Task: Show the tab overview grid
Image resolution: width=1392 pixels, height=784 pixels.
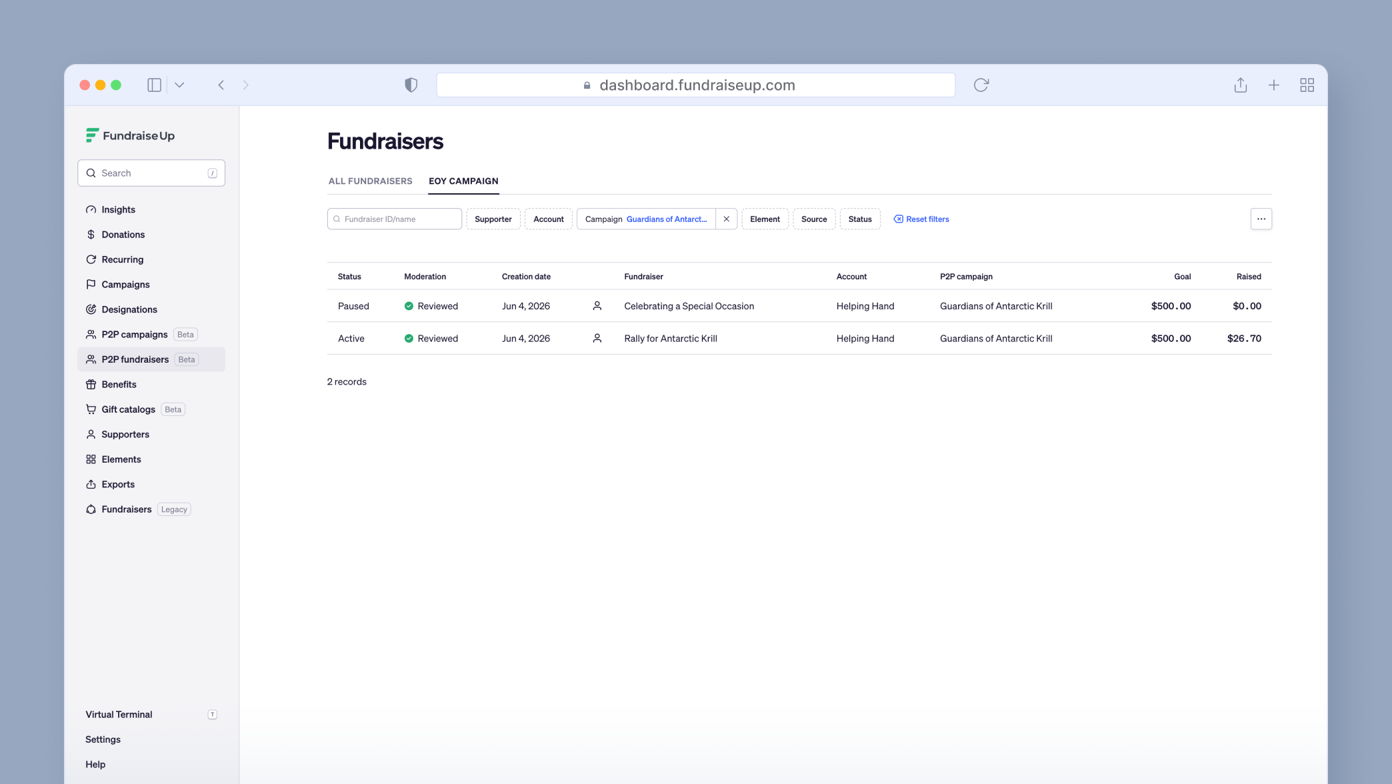Action: click(x=1307, y=85)
